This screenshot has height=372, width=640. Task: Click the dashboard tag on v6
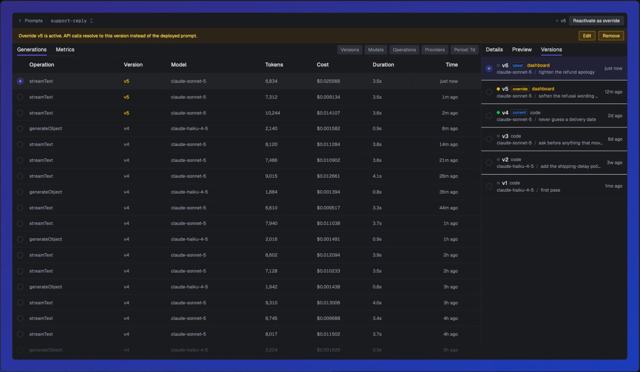[538, 65]
